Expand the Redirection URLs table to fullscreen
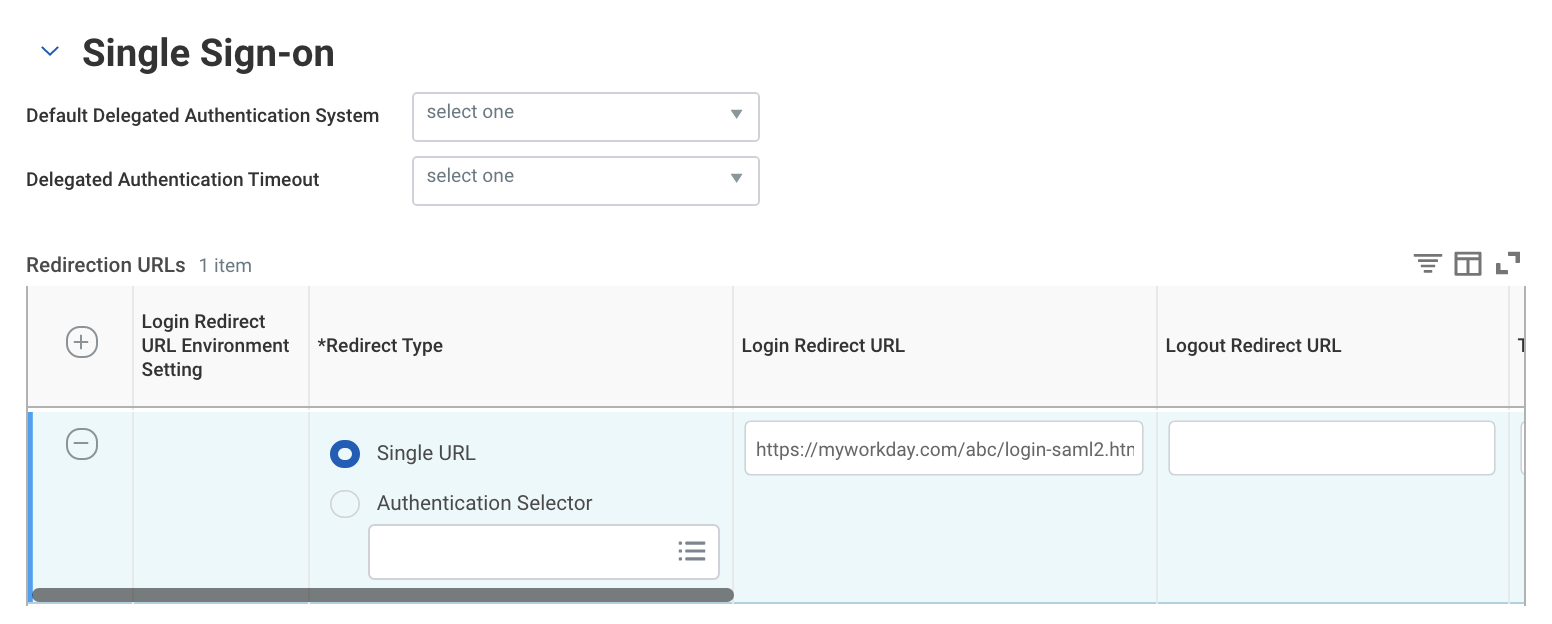Image resolution: width=1552 pixels, height=624 pixels. [1508, 263]
